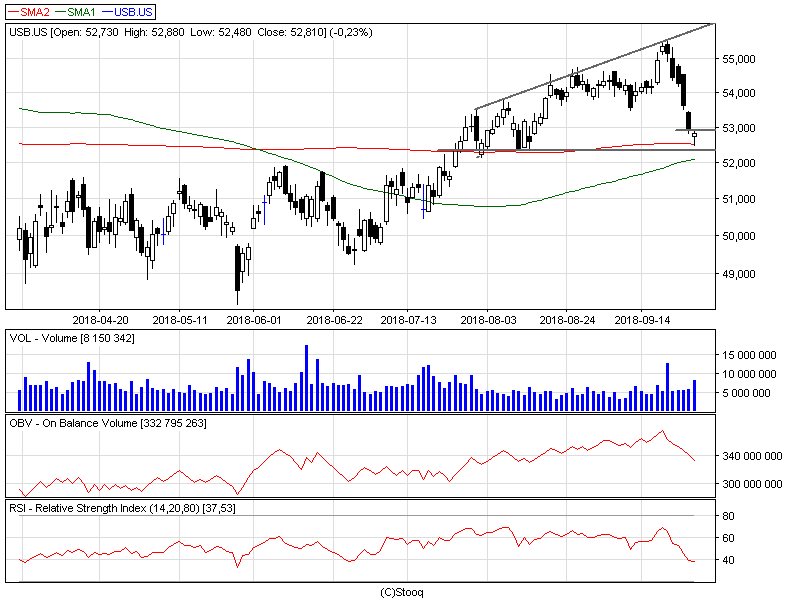Click the RSI axis label 60
Viewport: 800px width, 600px height.
(729, 538)
